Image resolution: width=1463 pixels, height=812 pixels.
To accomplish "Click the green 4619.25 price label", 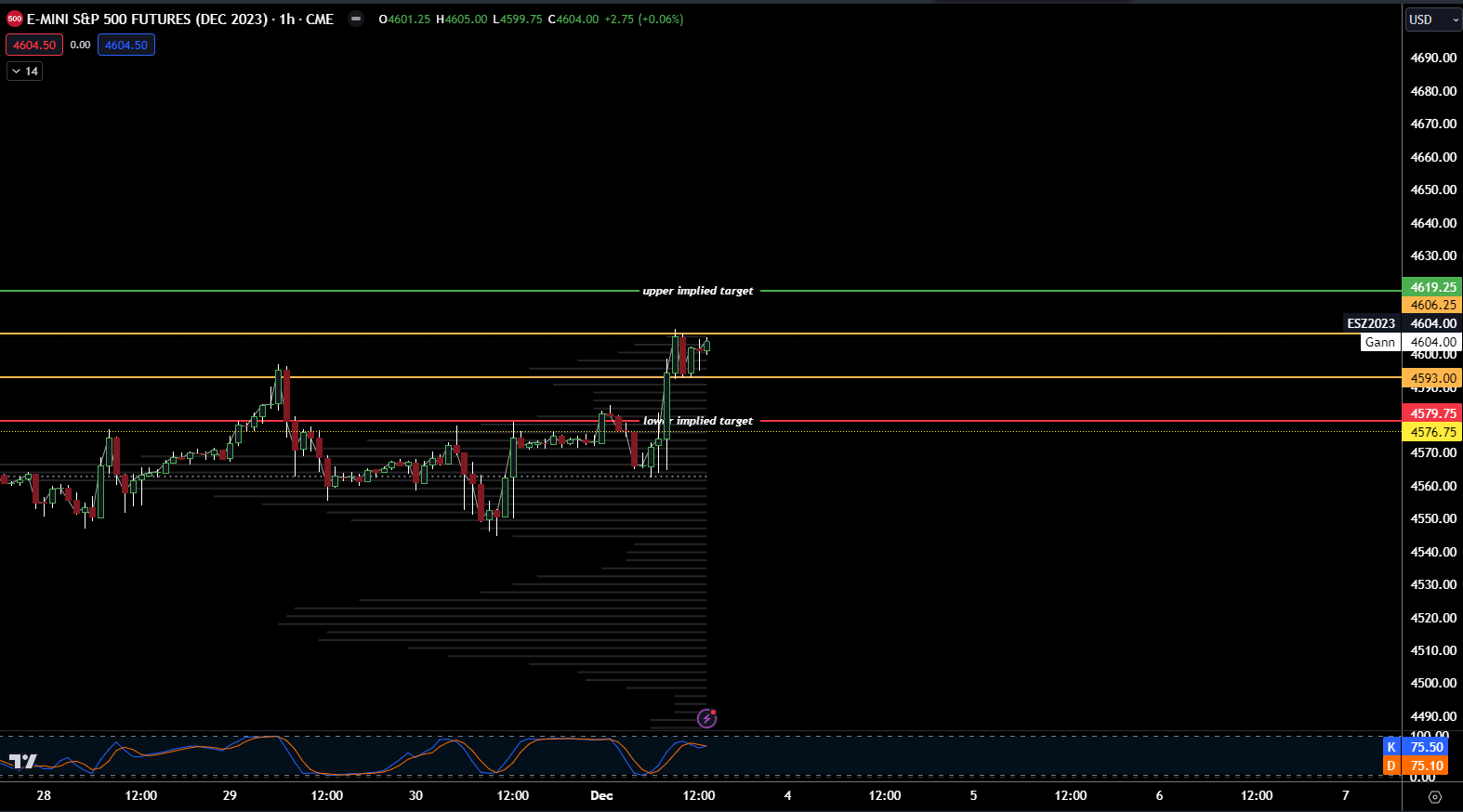I will pos(1432,287).
